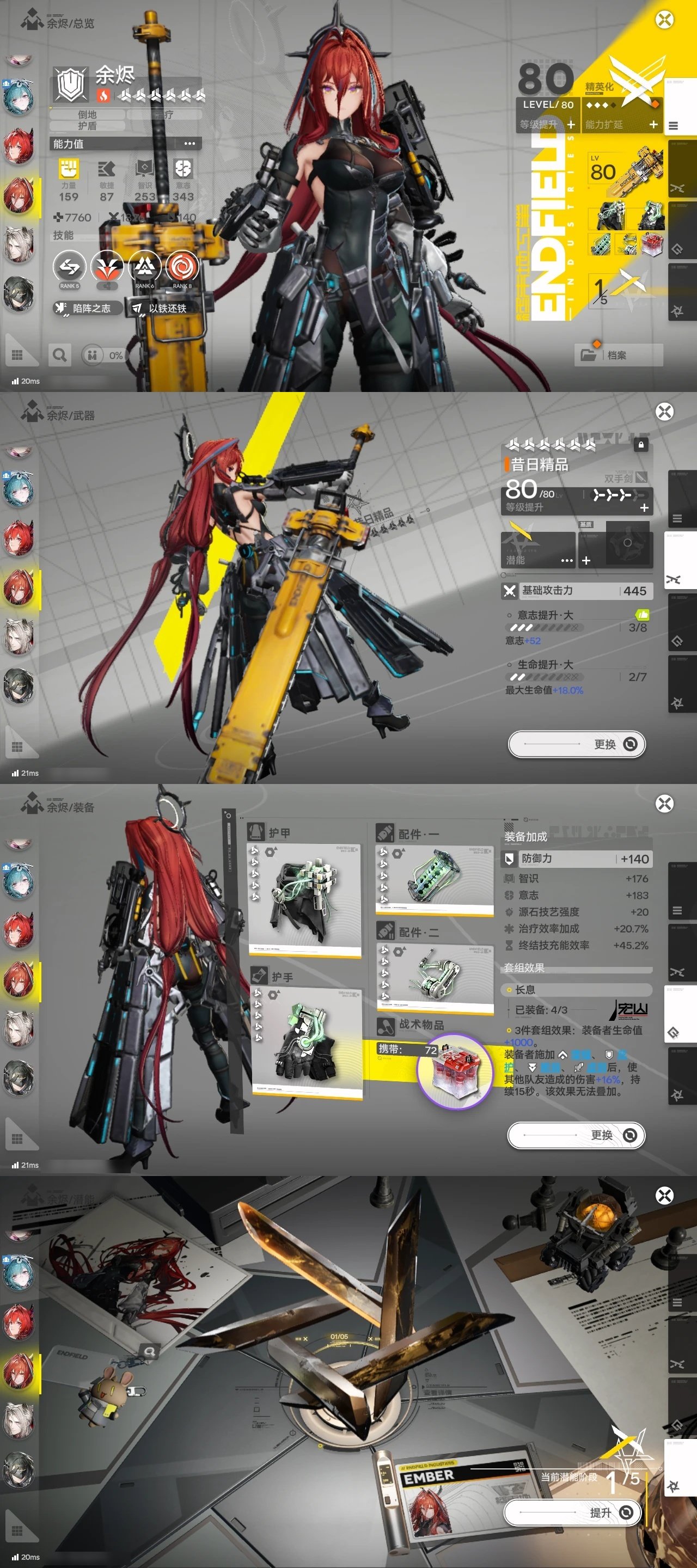Click the 01/05 potential stage dial
This screenshot has width=697, height=1568.
click(339, 1337)
